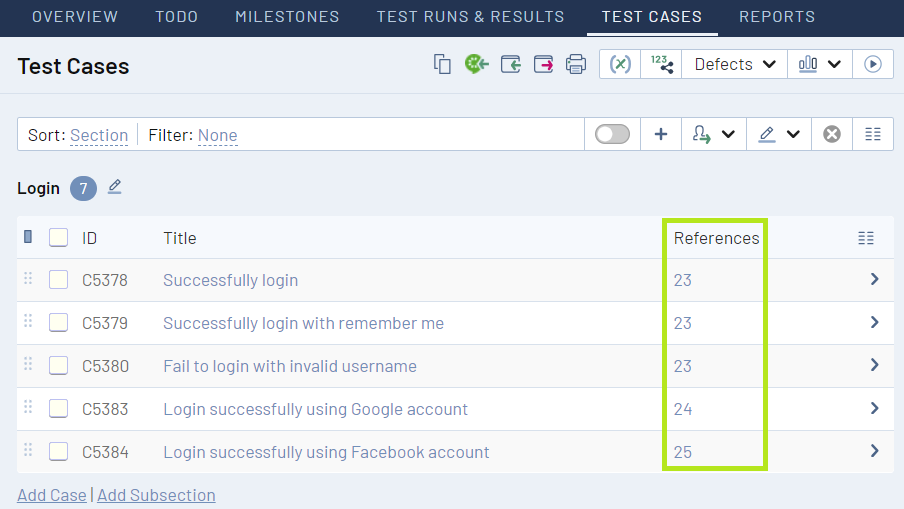Tick the select-all checkbox in table header
The height and width of the screenshot is (509, 904).
tap(59, 238)
